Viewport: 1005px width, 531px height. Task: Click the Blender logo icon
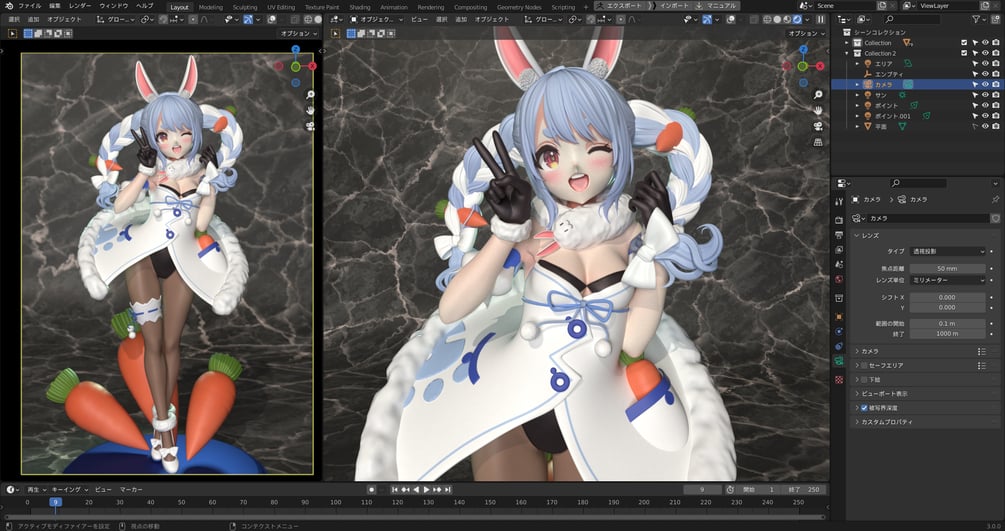(9, 6)
